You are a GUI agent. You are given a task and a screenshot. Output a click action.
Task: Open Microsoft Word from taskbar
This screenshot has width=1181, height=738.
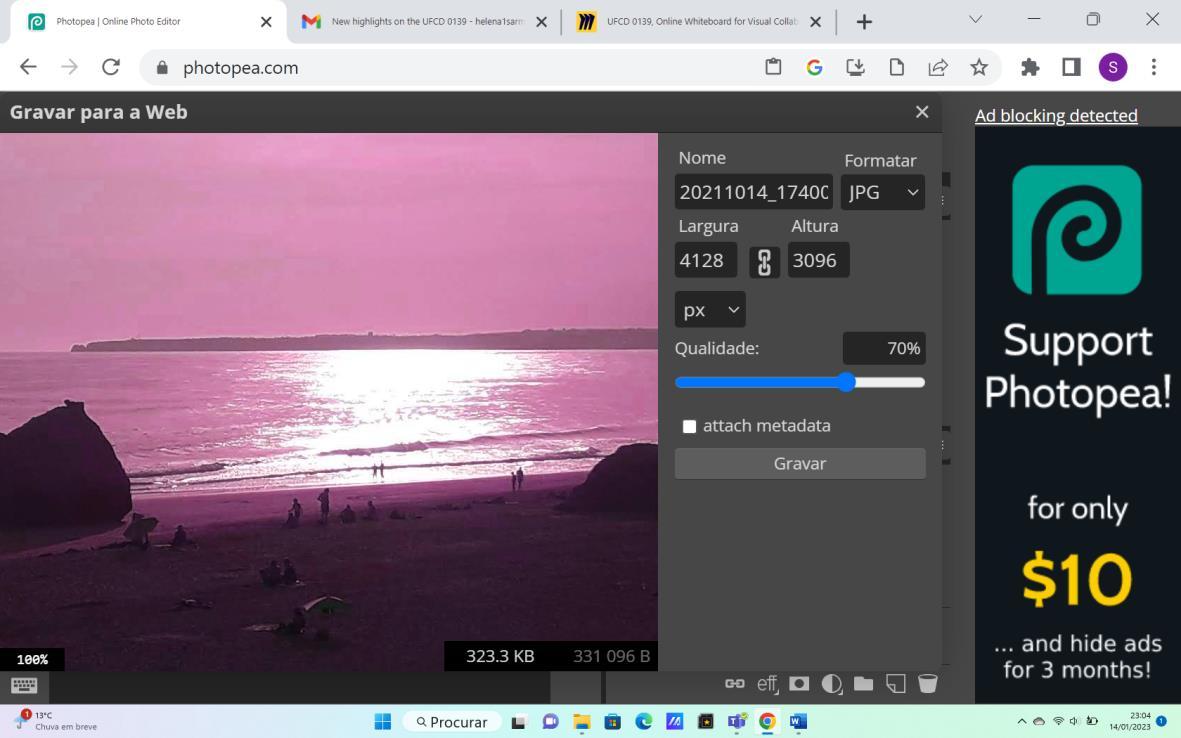tap(798, 721)
